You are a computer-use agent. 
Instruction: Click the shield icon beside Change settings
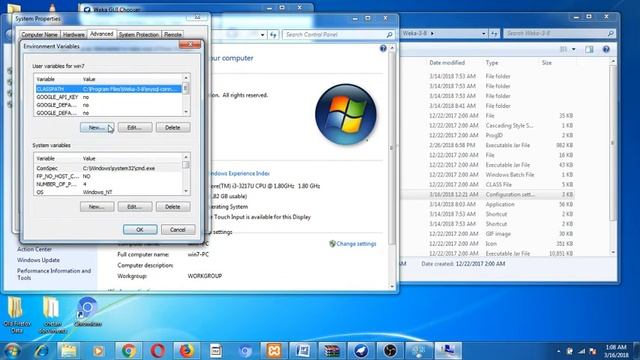pyautogui.click(x=332, y=244)
